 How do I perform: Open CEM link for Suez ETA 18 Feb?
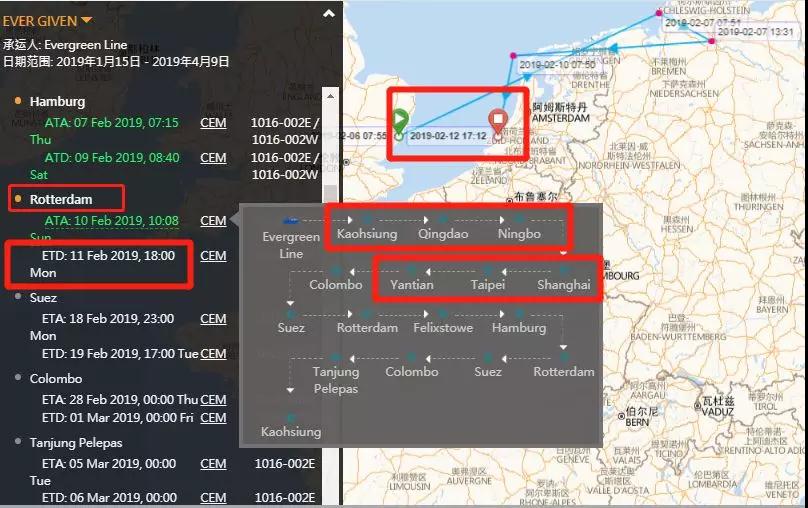(213, 319)
